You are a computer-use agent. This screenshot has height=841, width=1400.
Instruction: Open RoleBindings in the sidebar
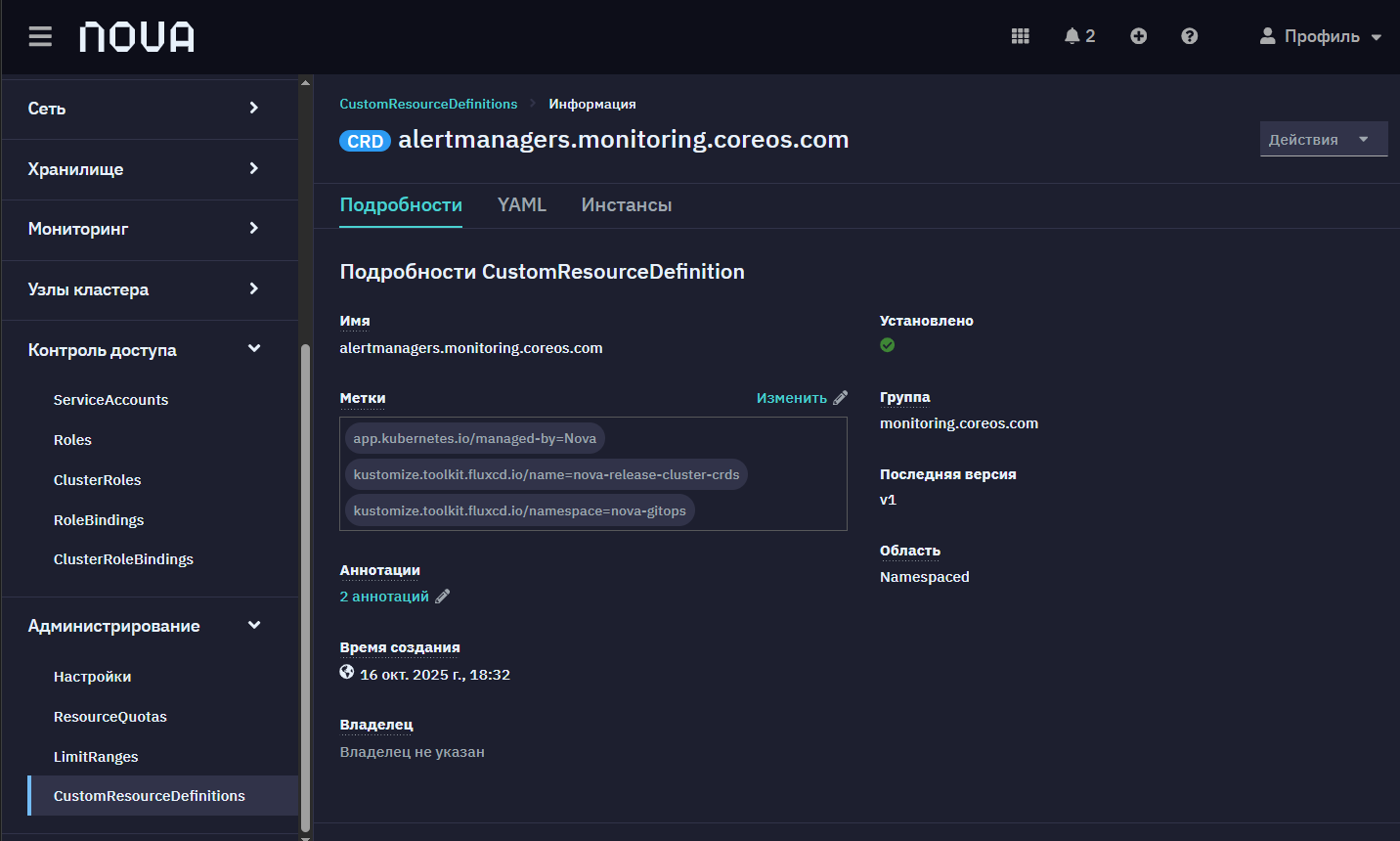tap(99, 520)
